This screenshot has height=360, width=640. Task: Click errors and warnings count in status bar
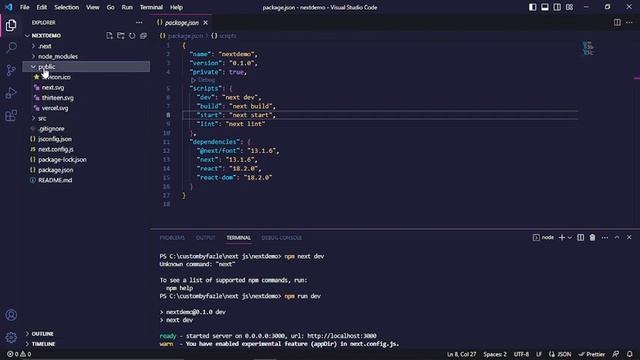19,354
